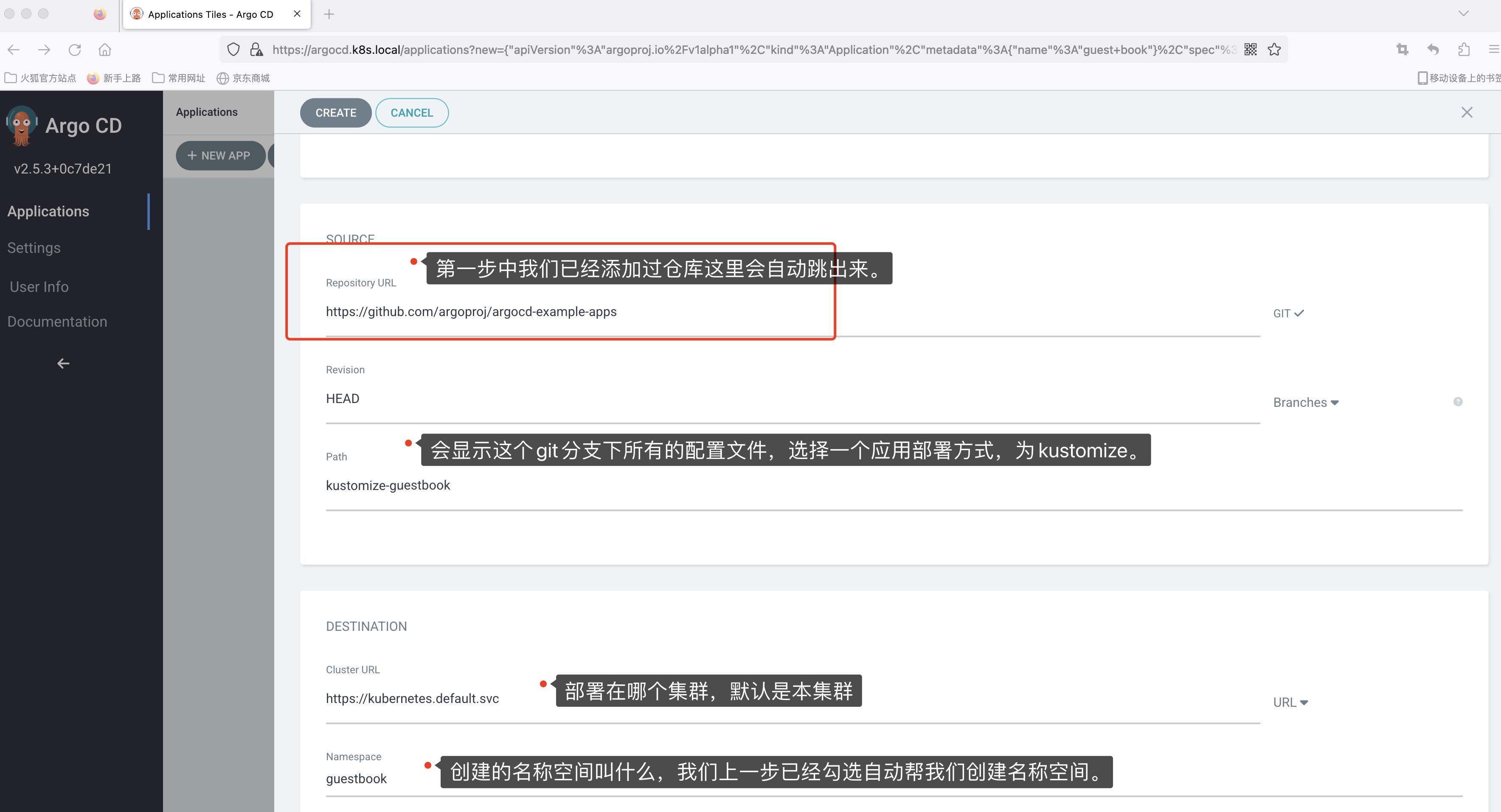Click the v2.5.3+0c7de21 version text
The width and height of the screenshot is (1501, 812).
pos(63,169)
